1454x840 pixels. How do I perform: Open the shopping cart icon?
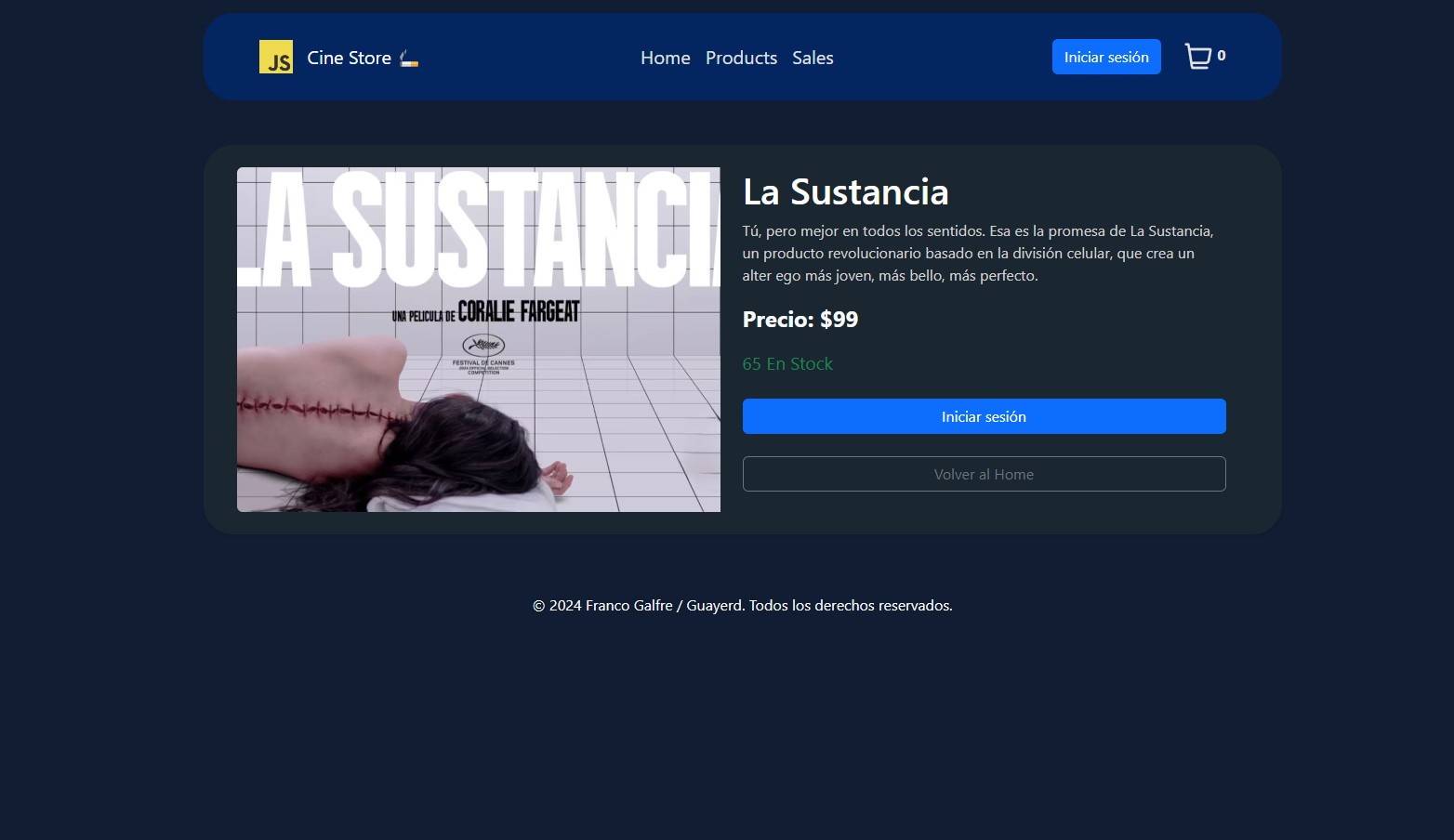pos(1197,57)
